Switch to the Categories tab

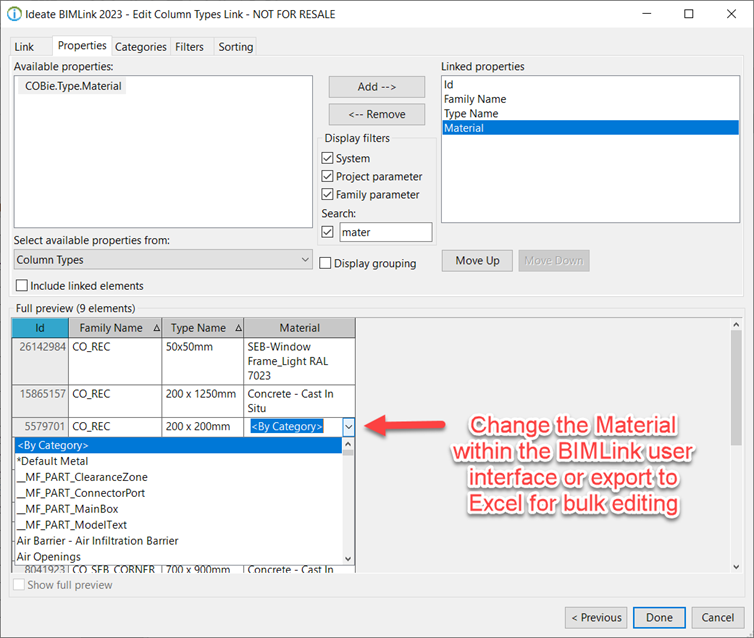[x=140, y=47]
